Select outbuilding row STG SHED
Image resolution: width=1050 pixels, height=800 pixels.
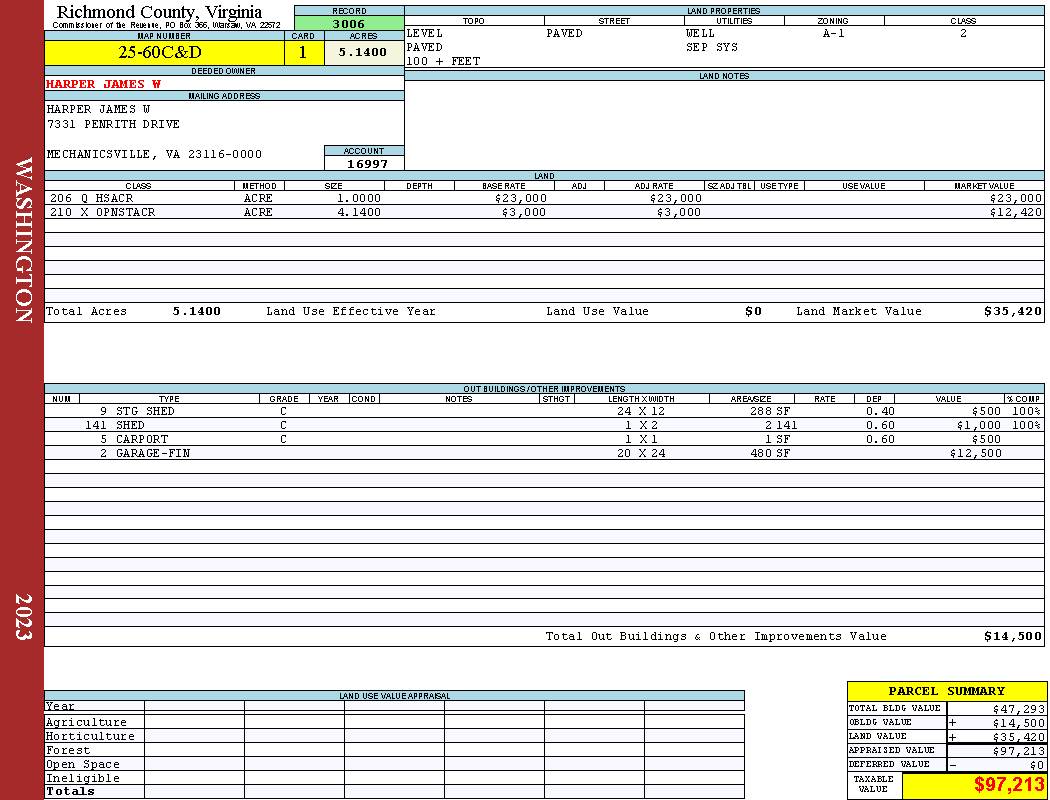point(544,411)
